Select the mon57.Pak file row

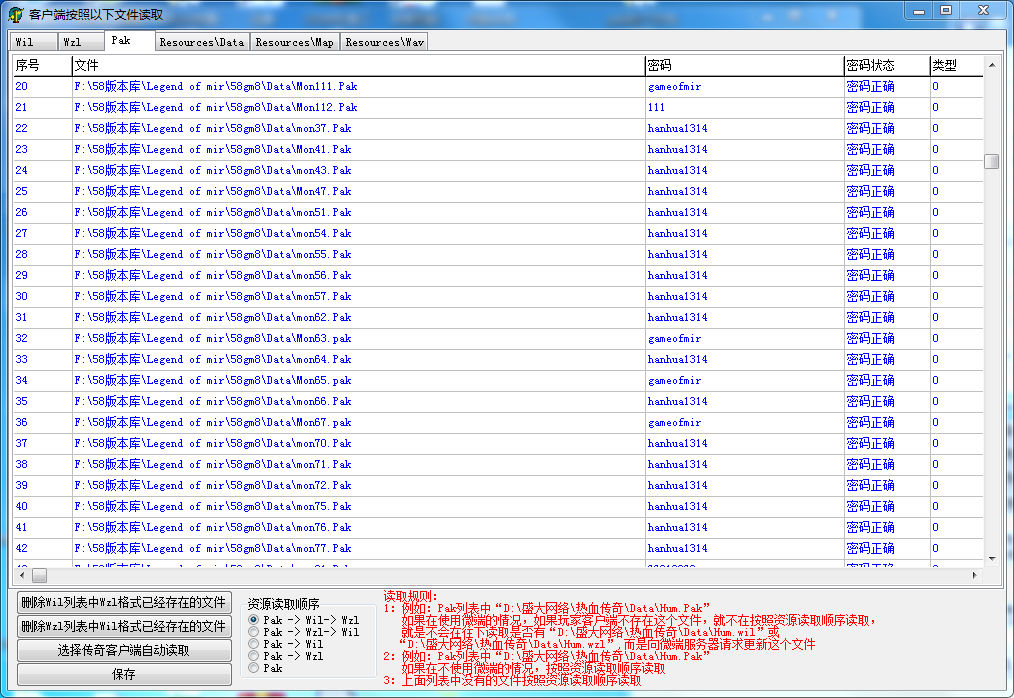[x=498, y=296]
